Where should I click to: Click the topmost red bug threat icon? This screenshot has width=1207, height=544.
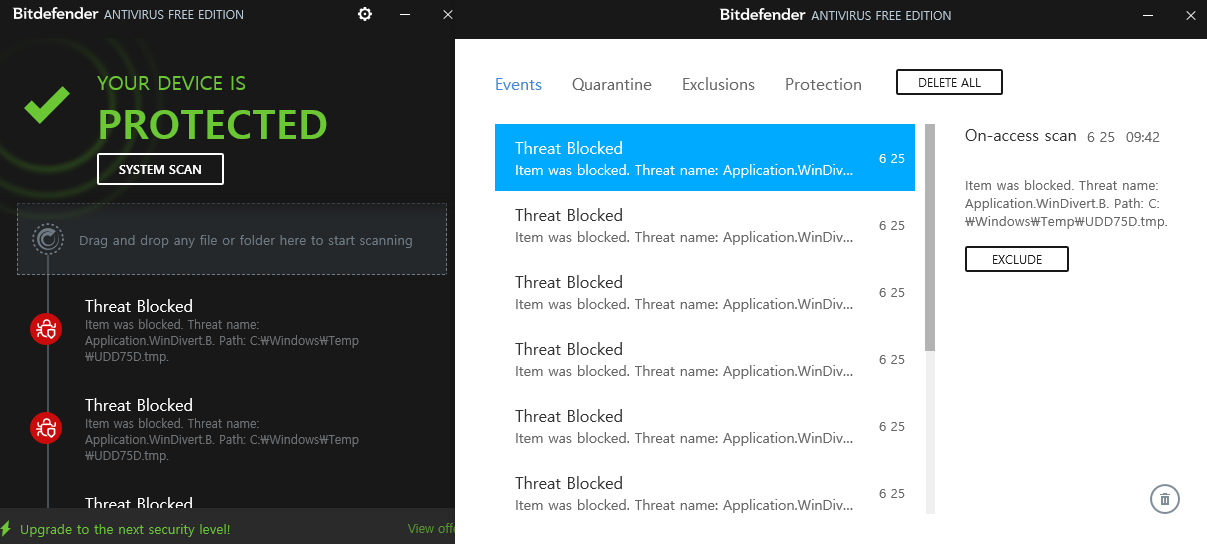[x=46, y=328]
